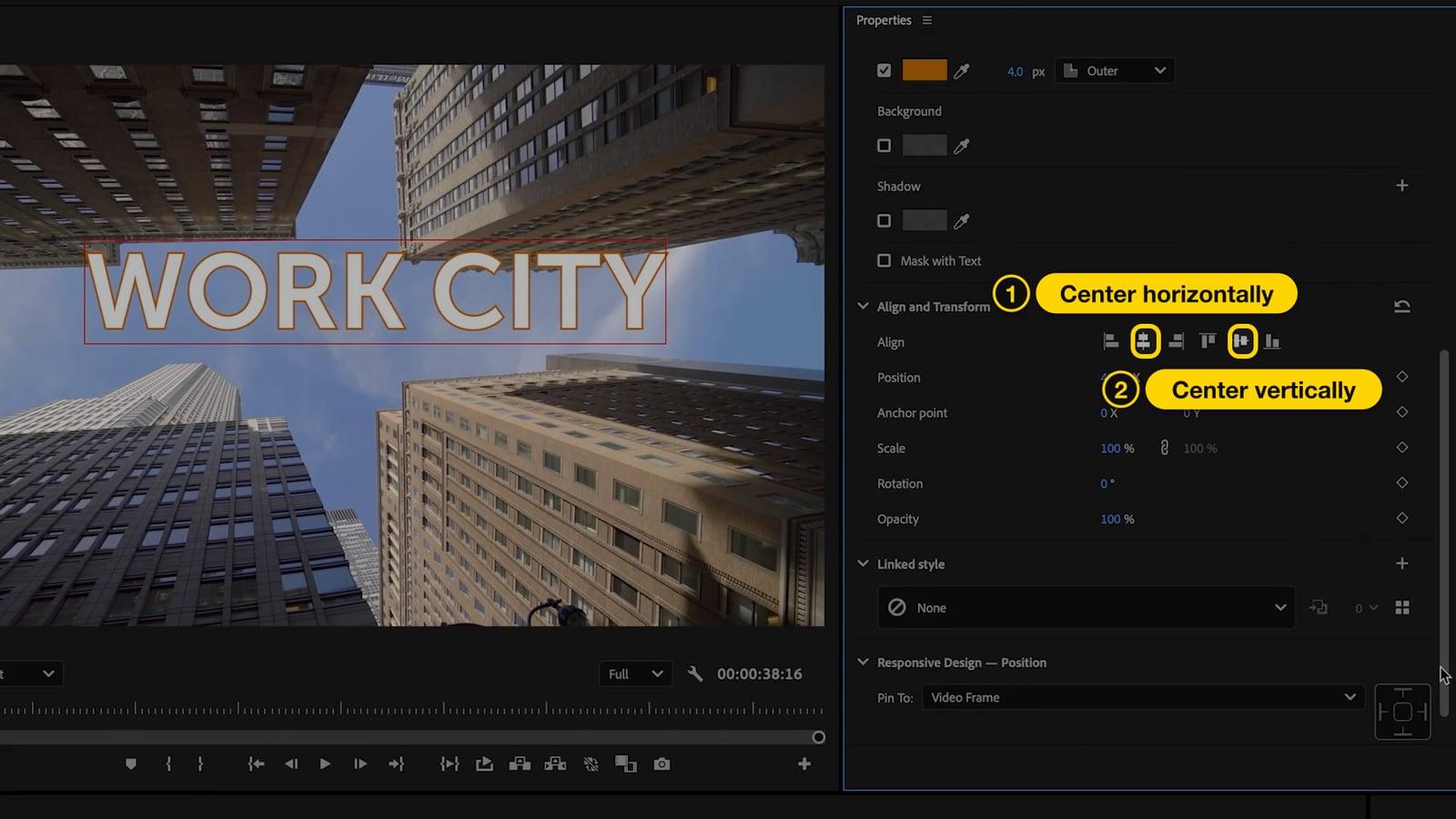
Task: Collapse the Linked style section
Action: tap(863, 564)
